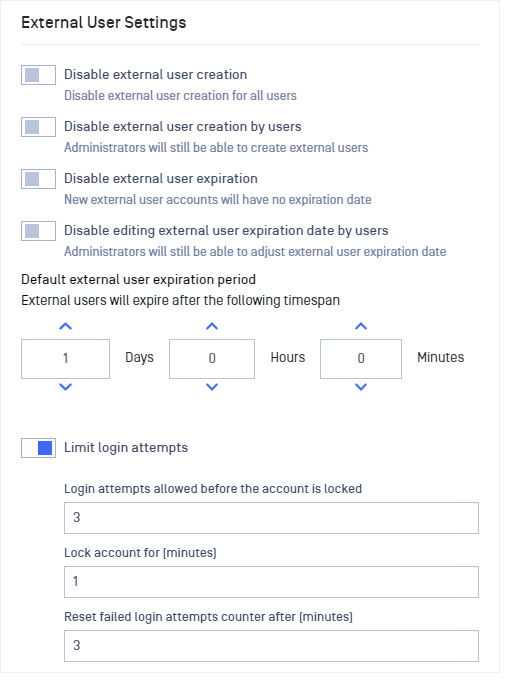Increment Minutes using the up chevron
This screenshot has width=520, height=687.
click(x=361, y=326)
